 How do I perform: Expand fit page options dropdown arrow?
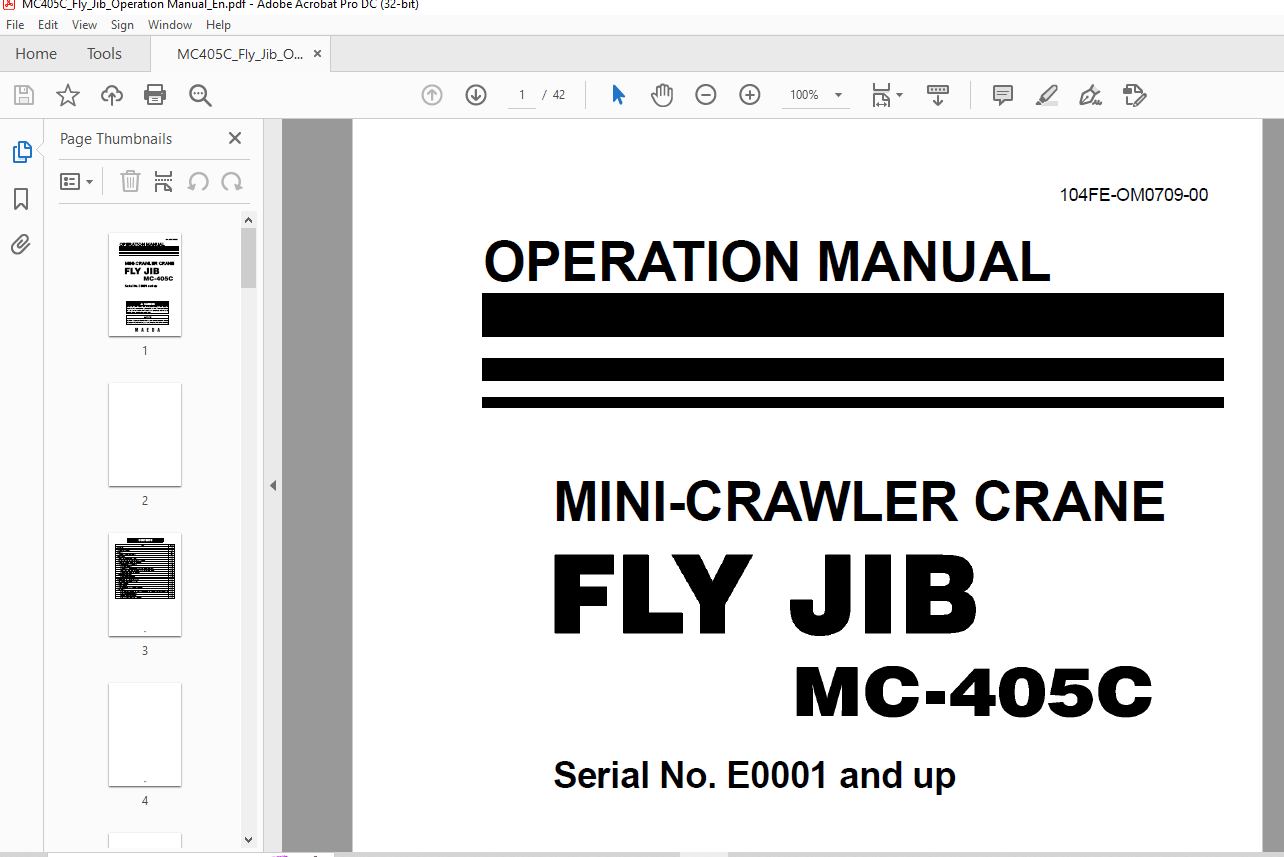[x=899, y=95]
